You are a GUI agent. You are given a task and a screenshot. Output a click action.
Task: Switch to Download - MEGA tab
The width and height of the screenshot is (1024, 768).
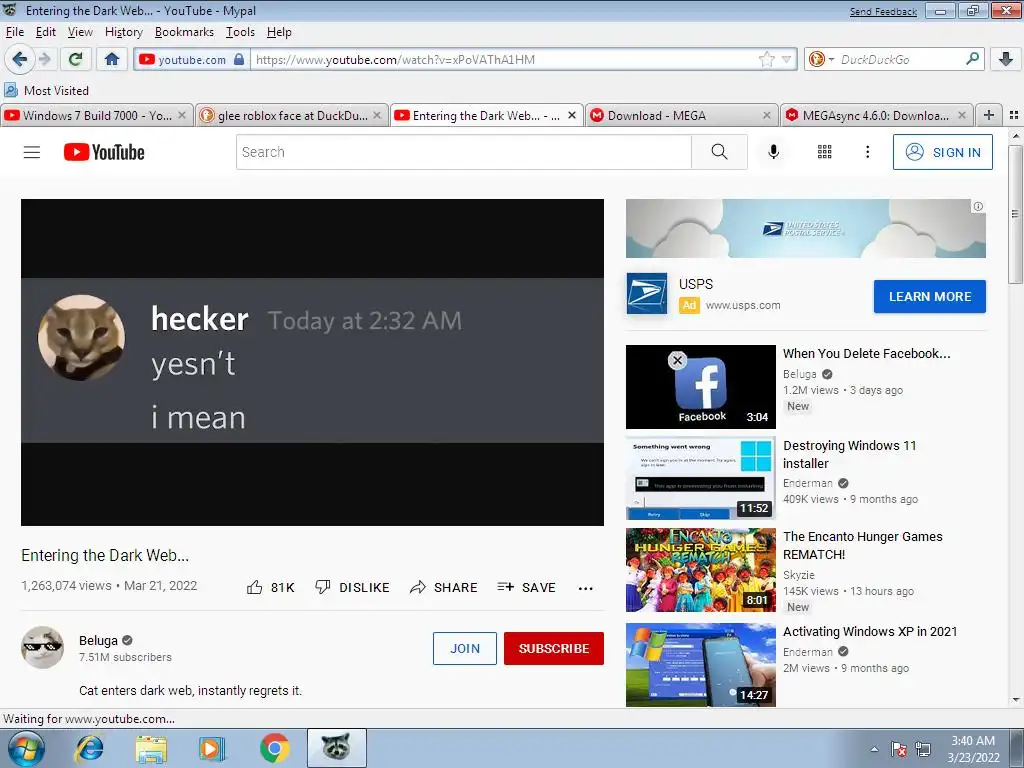click(x=681, y=116)
